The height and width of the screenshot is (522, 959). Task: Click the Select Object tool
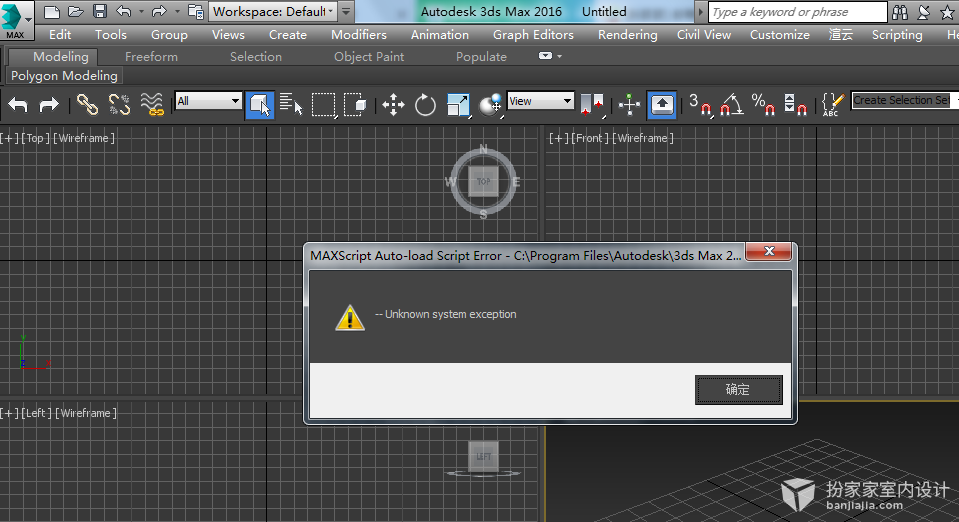(x=259, y=105)
